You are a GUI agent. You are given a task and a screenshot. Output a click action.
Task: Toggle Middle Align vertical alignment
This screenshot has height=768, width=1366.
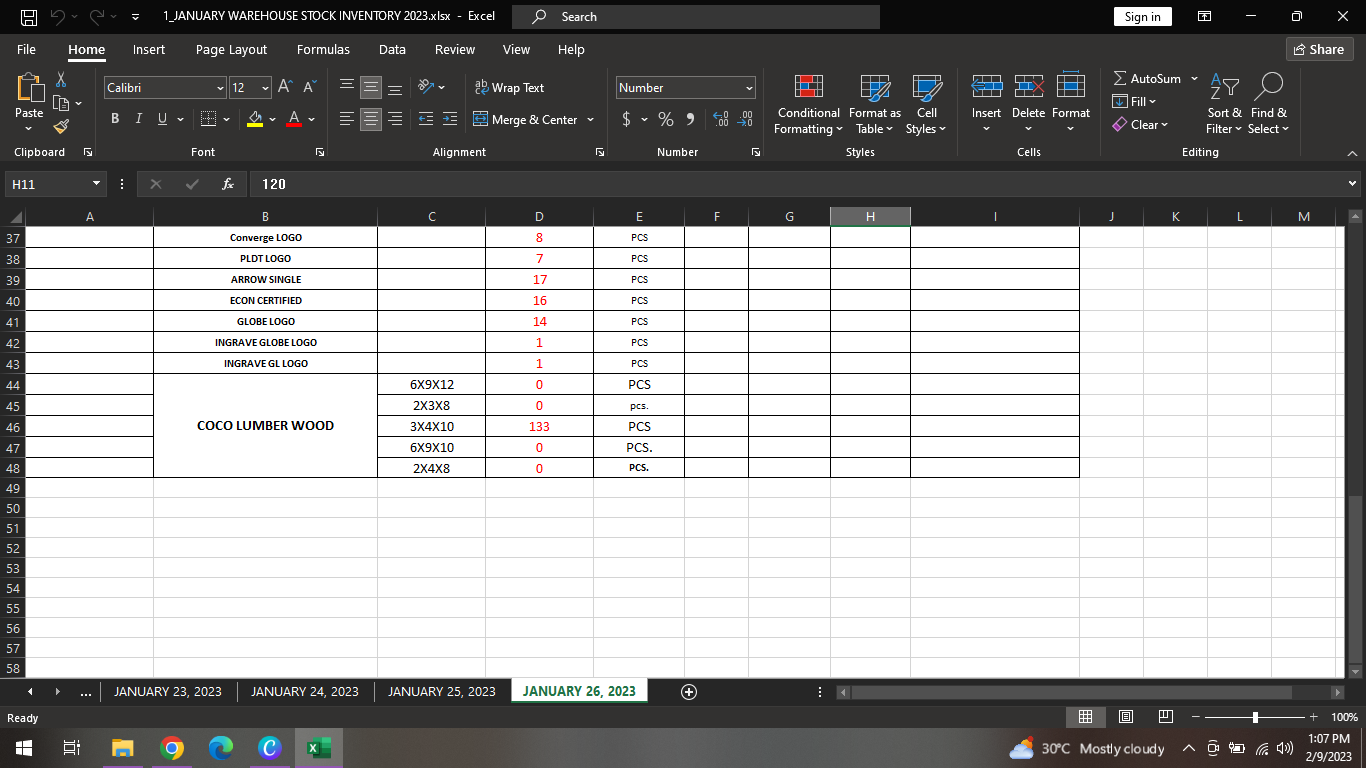(371, 88)
